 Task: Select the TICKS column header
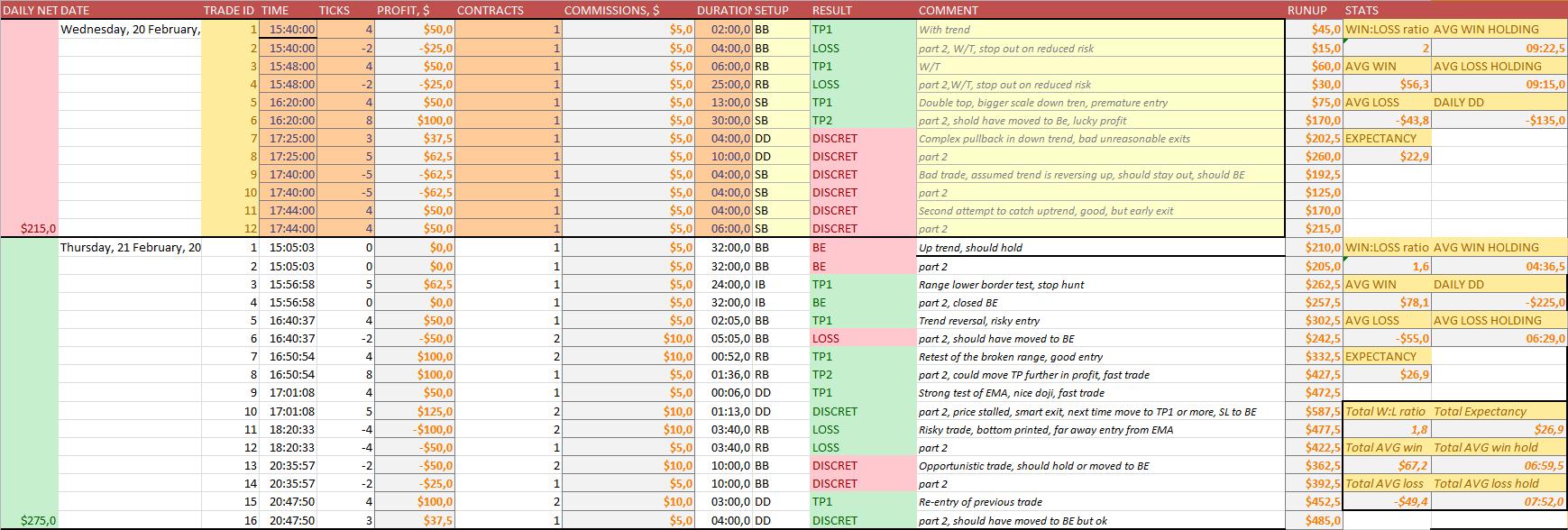(x=346, y=10)
